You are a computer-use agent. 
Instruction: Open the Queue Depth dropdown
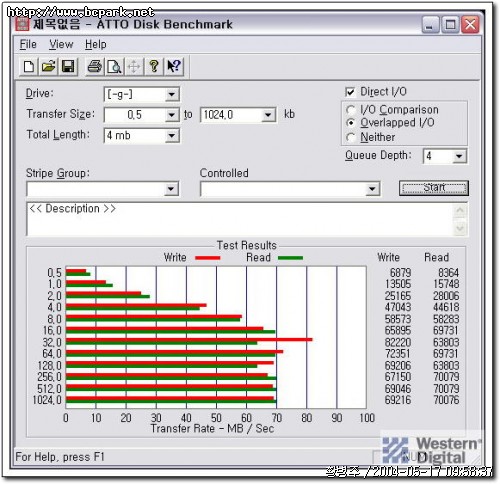pos(459,156)
